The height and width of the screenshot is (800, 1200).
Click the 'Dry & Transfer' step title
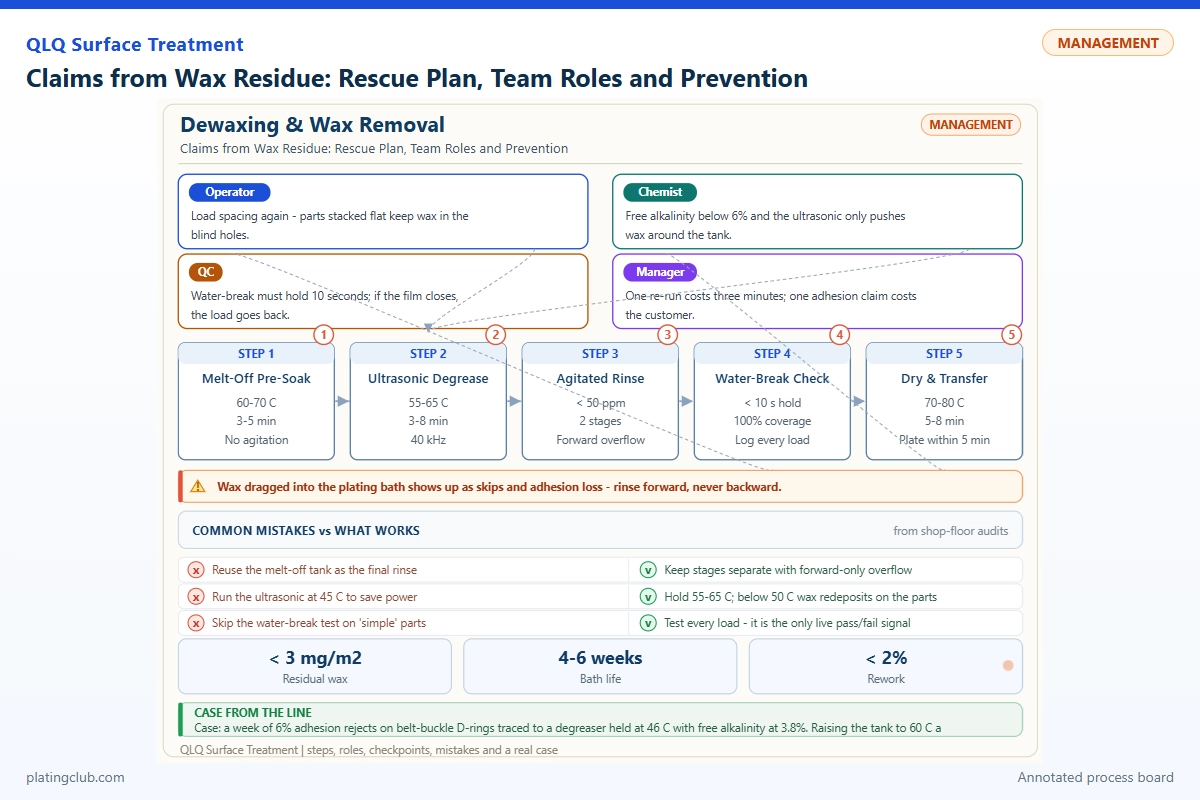click(x=944, y=379)
